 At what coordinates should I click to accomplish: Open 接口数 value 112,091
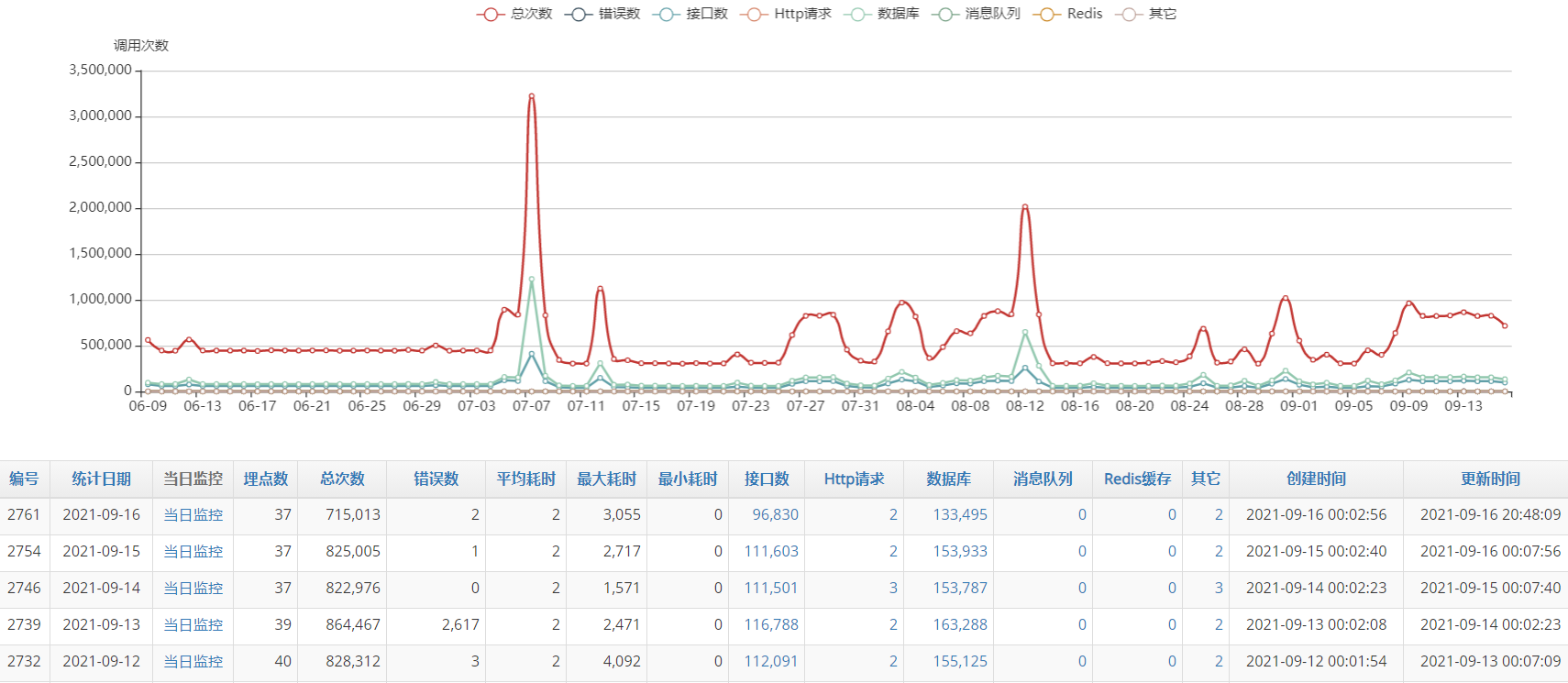coord(771,662)
